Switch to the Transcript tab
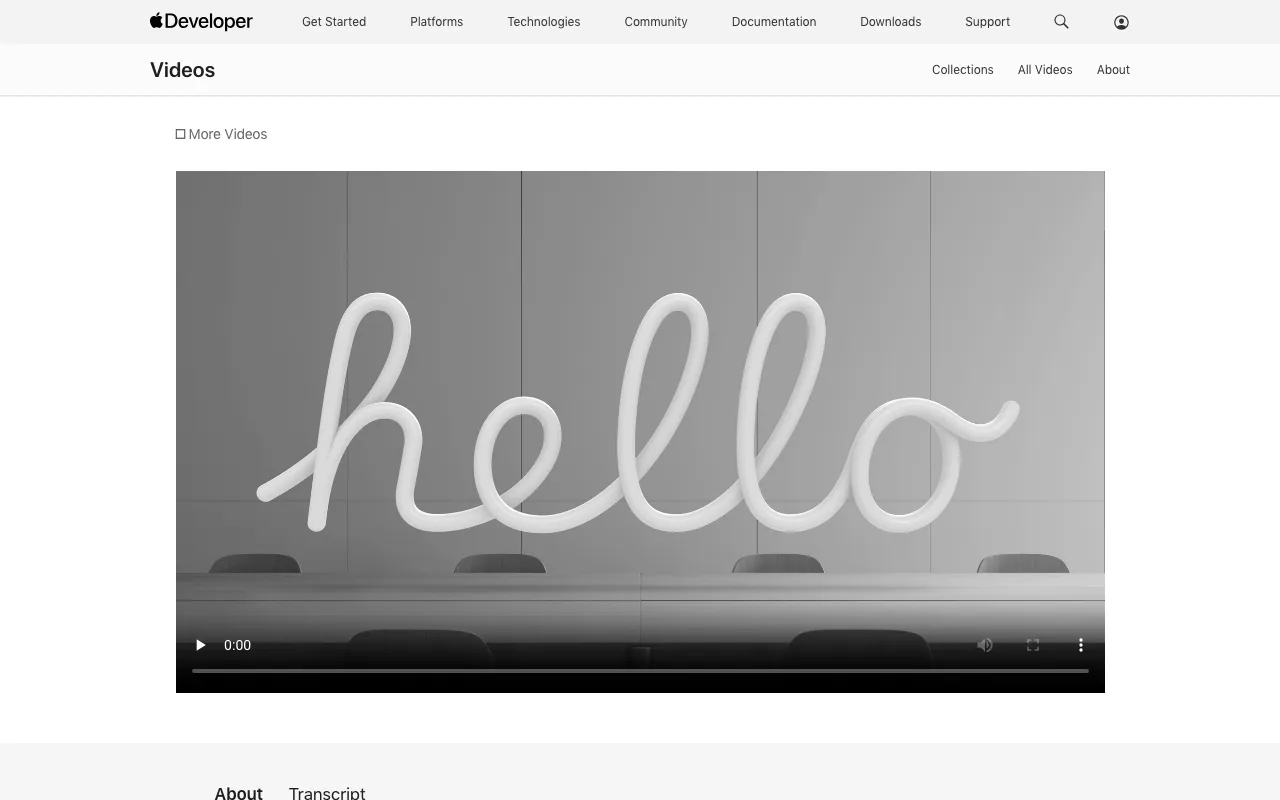Screen dimensions: 1280x800 coord(327,793)
